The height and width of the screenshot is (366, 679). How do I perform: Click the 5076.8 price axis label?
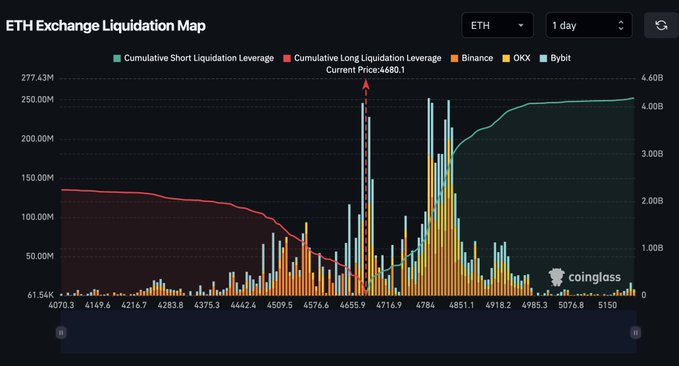click(571, 305)
